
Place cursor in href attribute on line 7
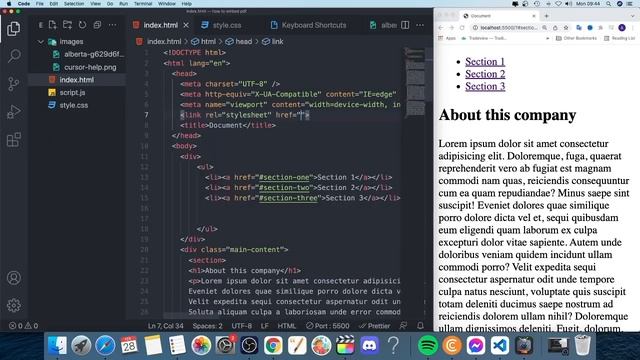[302, 115]
